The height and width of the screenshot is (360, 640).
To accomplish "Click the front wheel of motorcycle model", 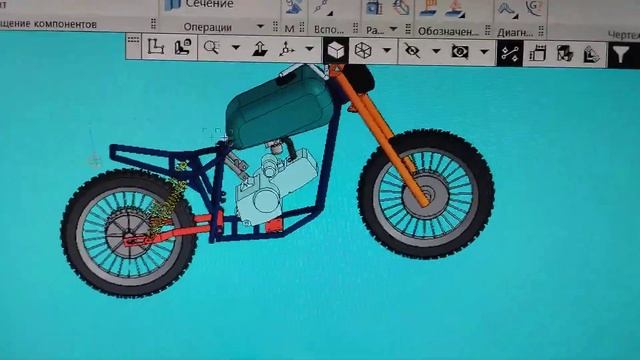I will tap(426, 194).
